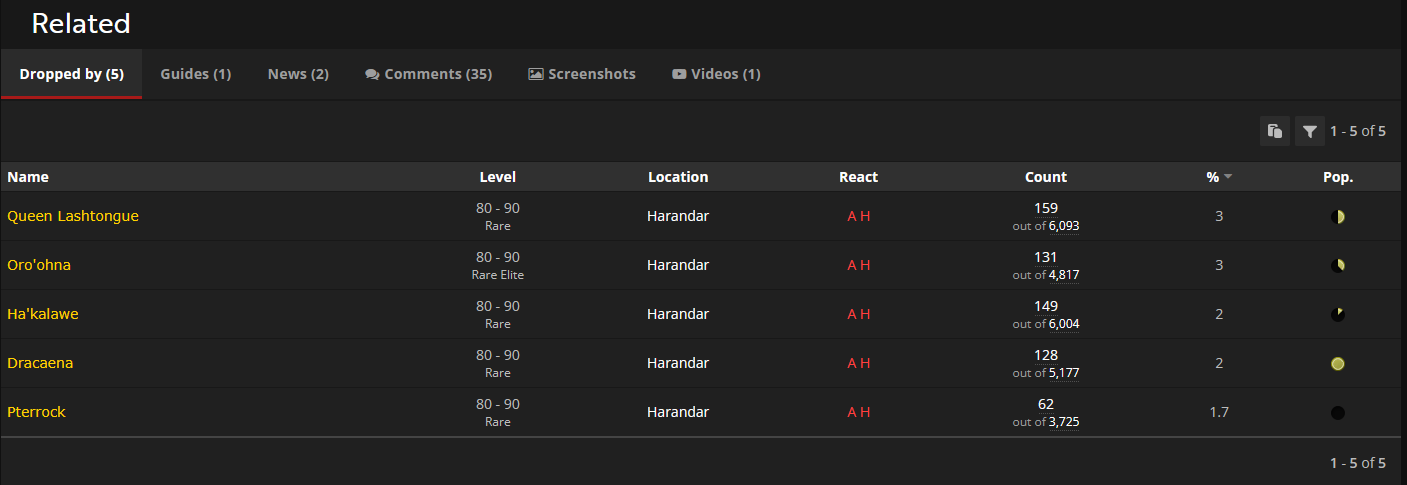Image resolution: width=1407 pixels, height=485 pixels.
Task: Open the Guides (1) tab
Action: click(x=196, y=74)
